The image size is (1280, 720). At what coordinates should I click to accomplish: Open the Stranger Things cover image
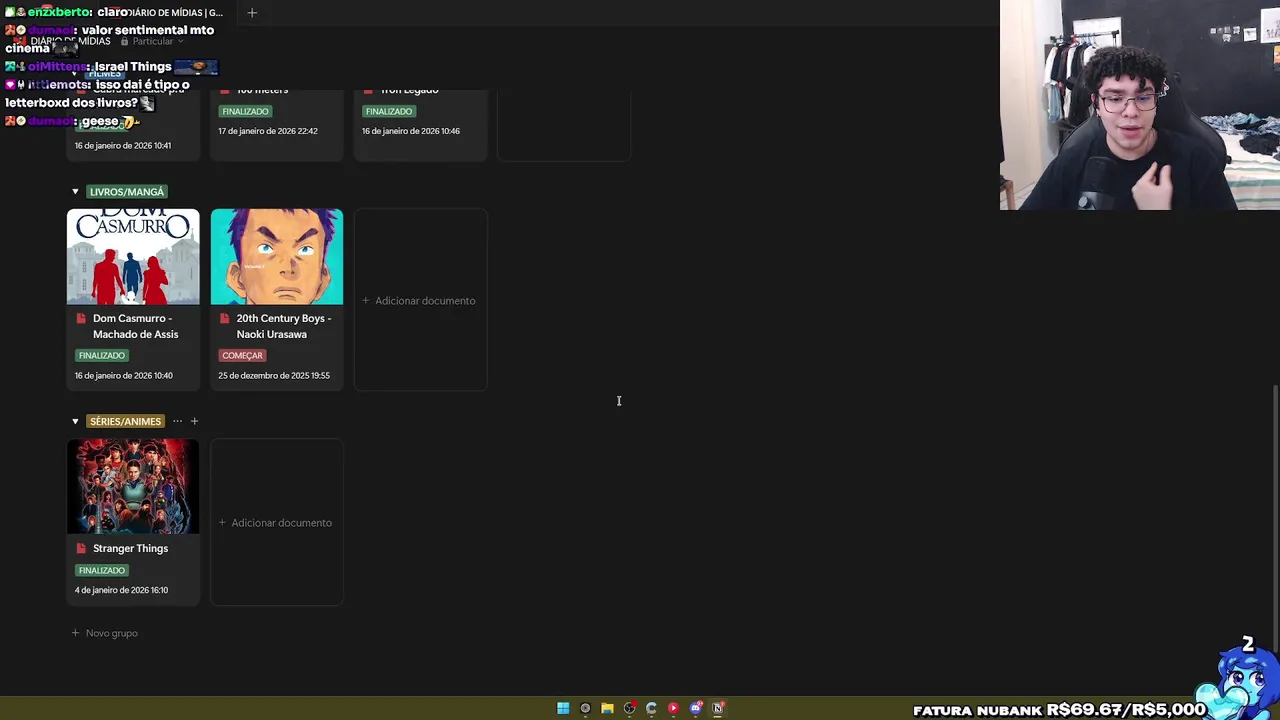pyautogui.click(x=133, y=486)
